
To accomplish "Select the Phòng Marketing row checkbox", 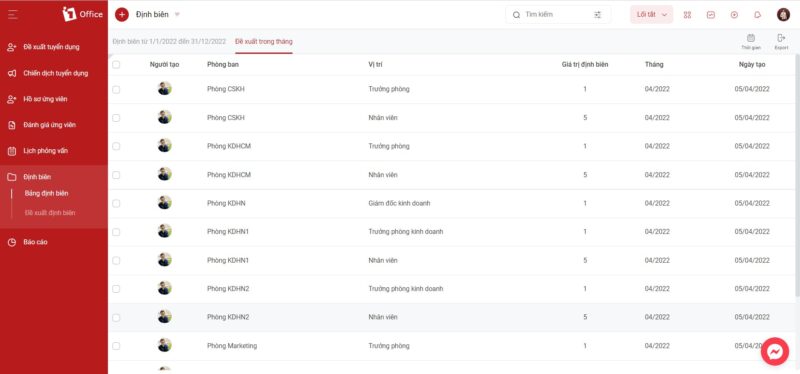I will coord(116,346).
